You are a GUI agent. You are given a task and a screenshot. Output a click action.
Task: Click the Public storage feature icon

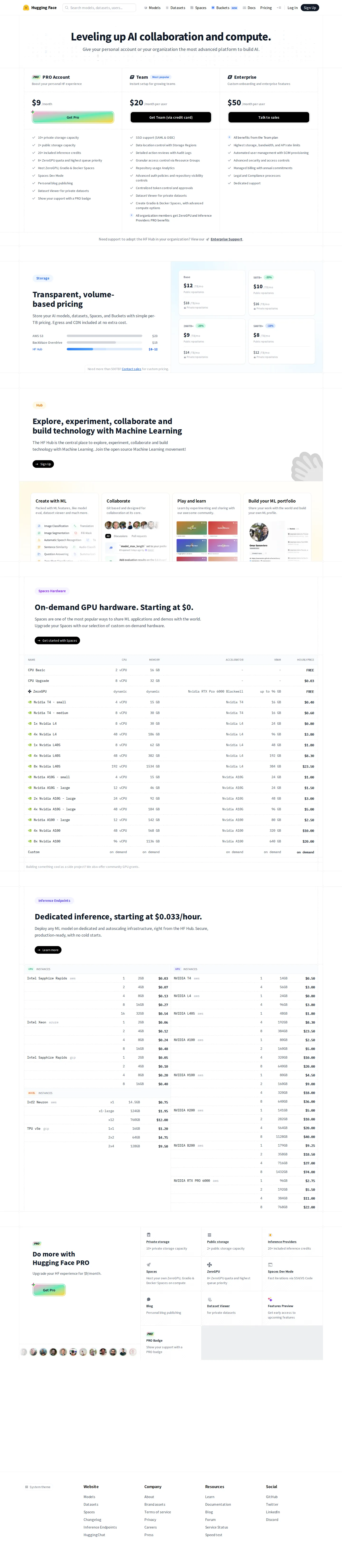coord(209,1235)
